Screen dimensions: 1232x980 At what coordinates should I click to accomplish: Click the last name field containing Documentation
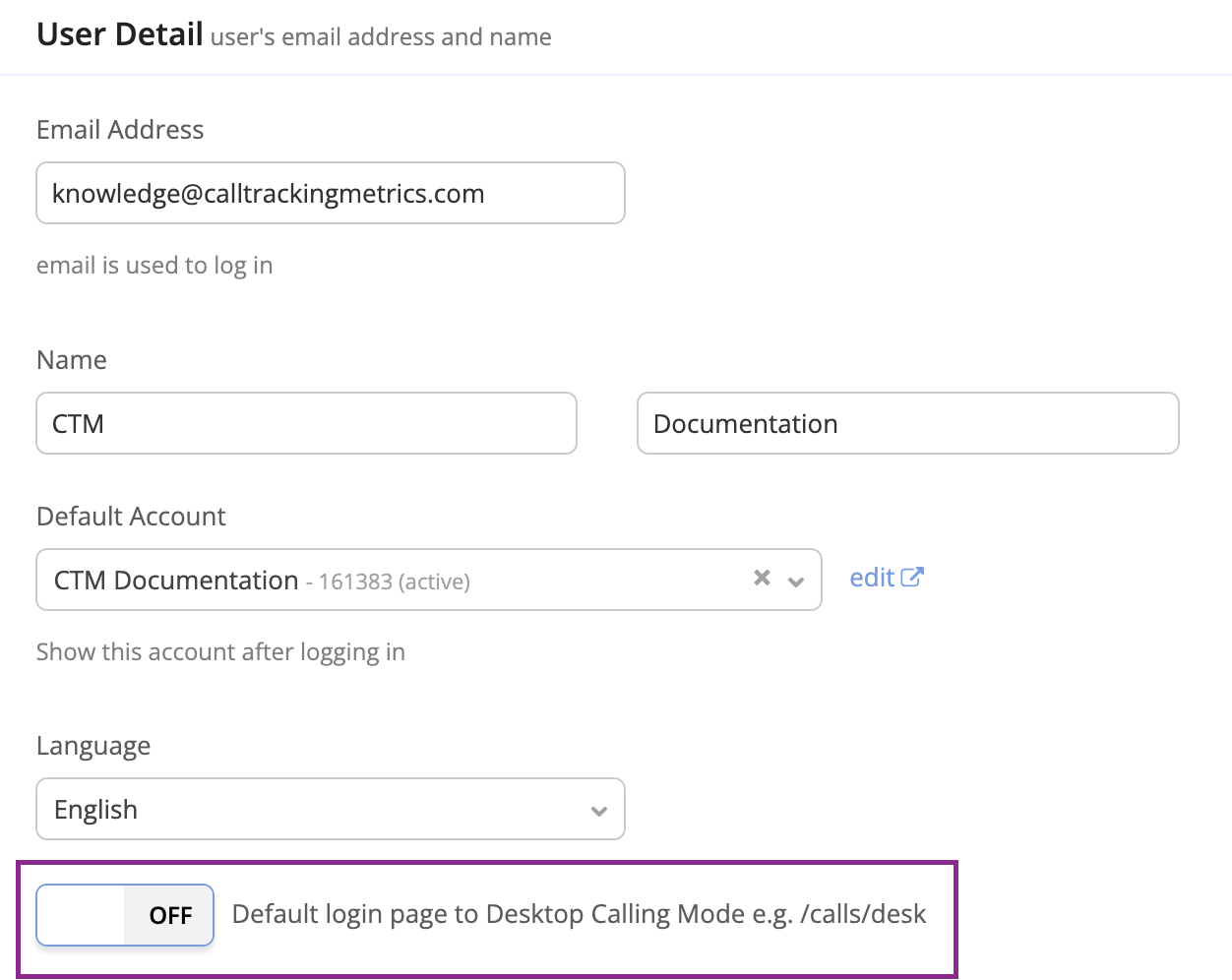[907, 424]
